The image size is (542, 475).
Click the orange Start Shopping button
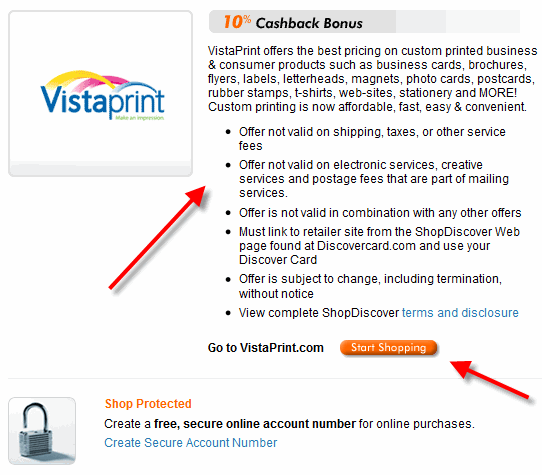tap(389, 348)
